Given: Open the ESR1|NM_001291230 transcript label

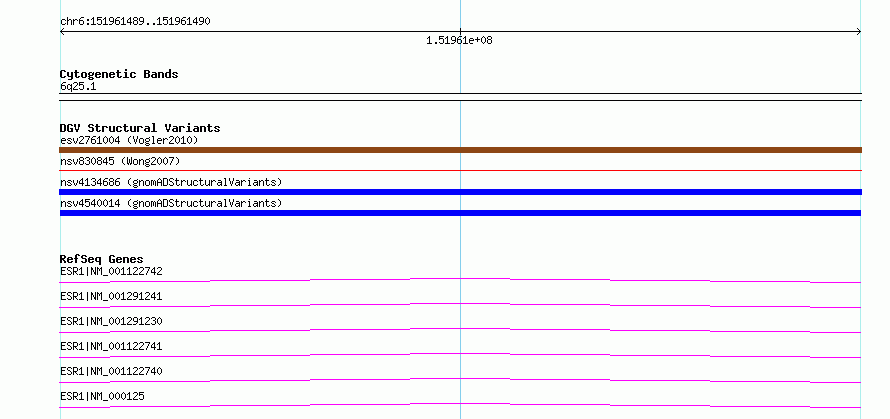Looking at the screenshot, I should (x=111, y=321).
